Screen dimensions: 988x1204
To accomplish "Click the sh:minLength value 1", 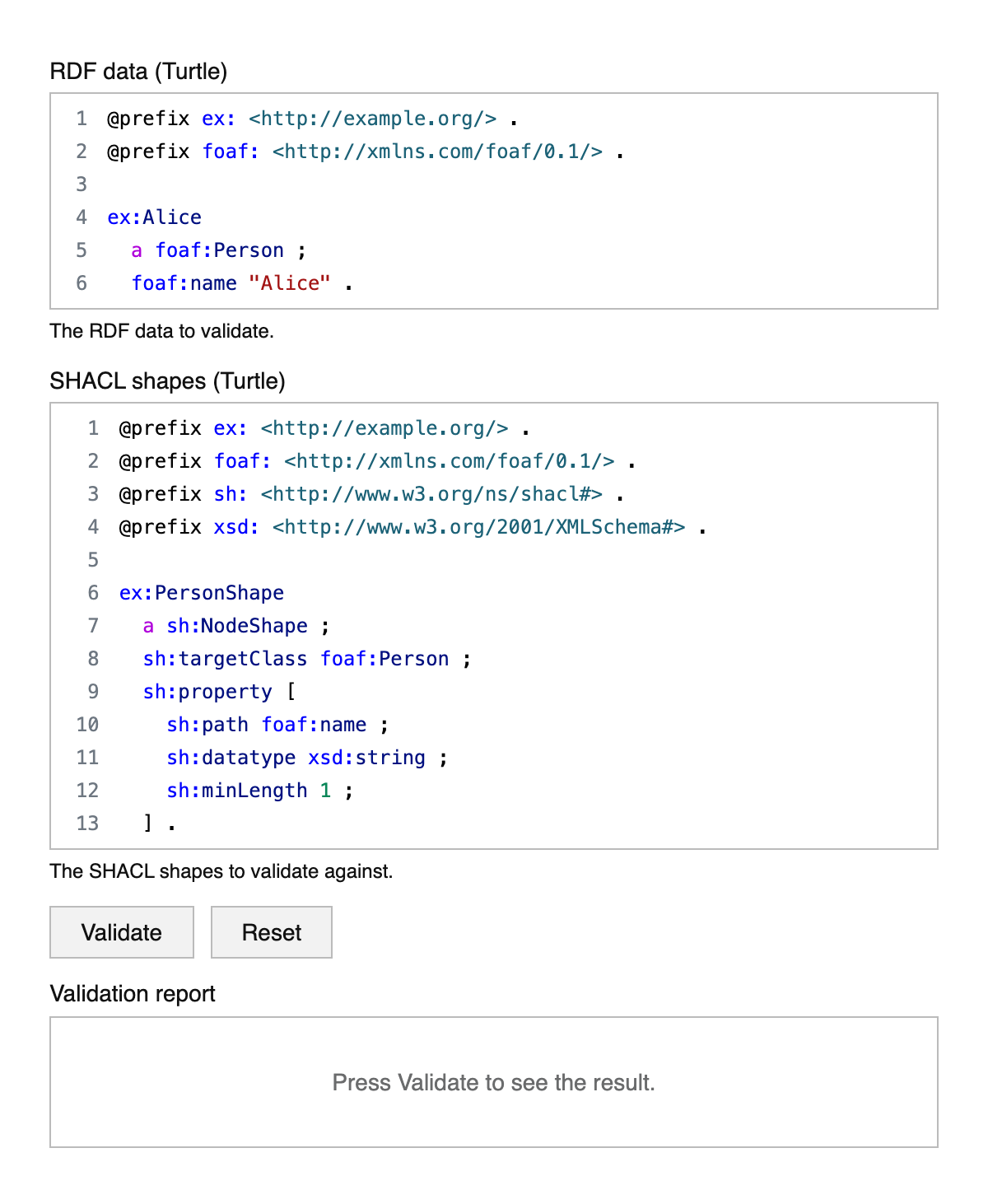I will tap(328, 790).
